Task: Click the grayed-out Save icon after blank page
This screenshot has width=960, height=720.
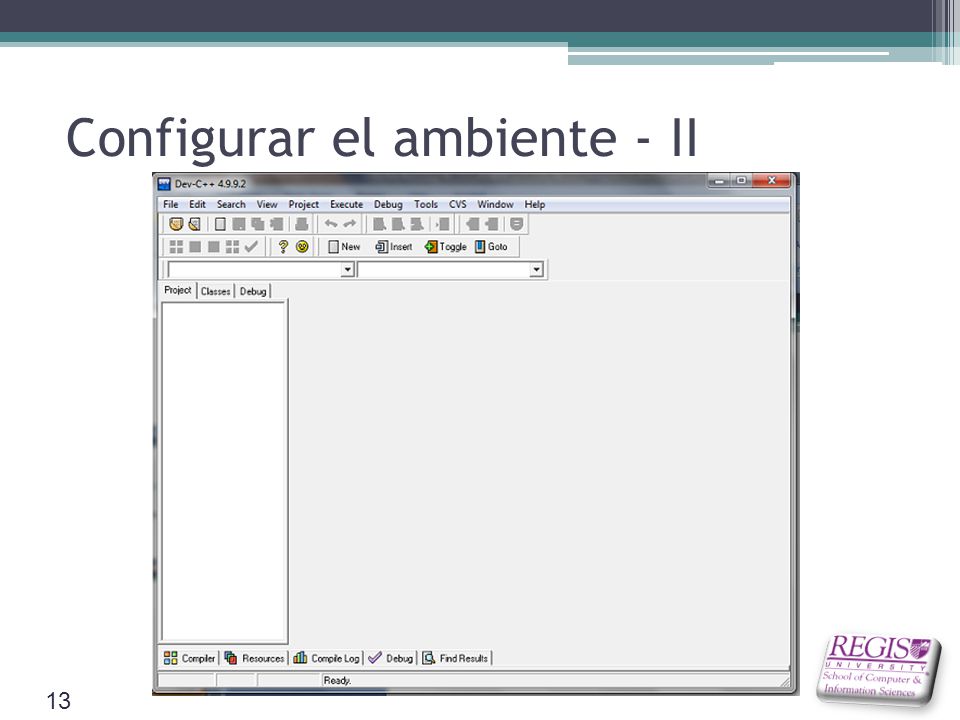Action: [x=239, y=224]
